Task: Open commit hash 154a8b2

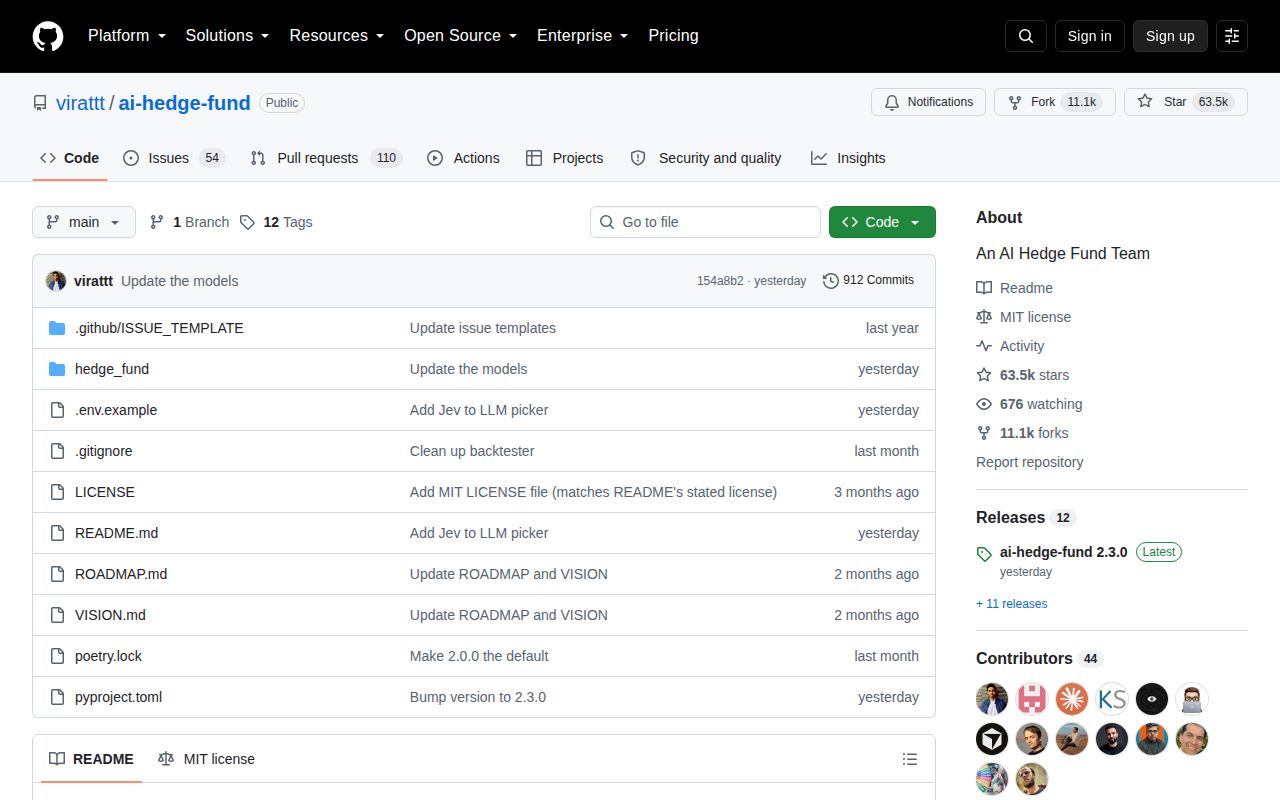Action: [x=720, y=281]
